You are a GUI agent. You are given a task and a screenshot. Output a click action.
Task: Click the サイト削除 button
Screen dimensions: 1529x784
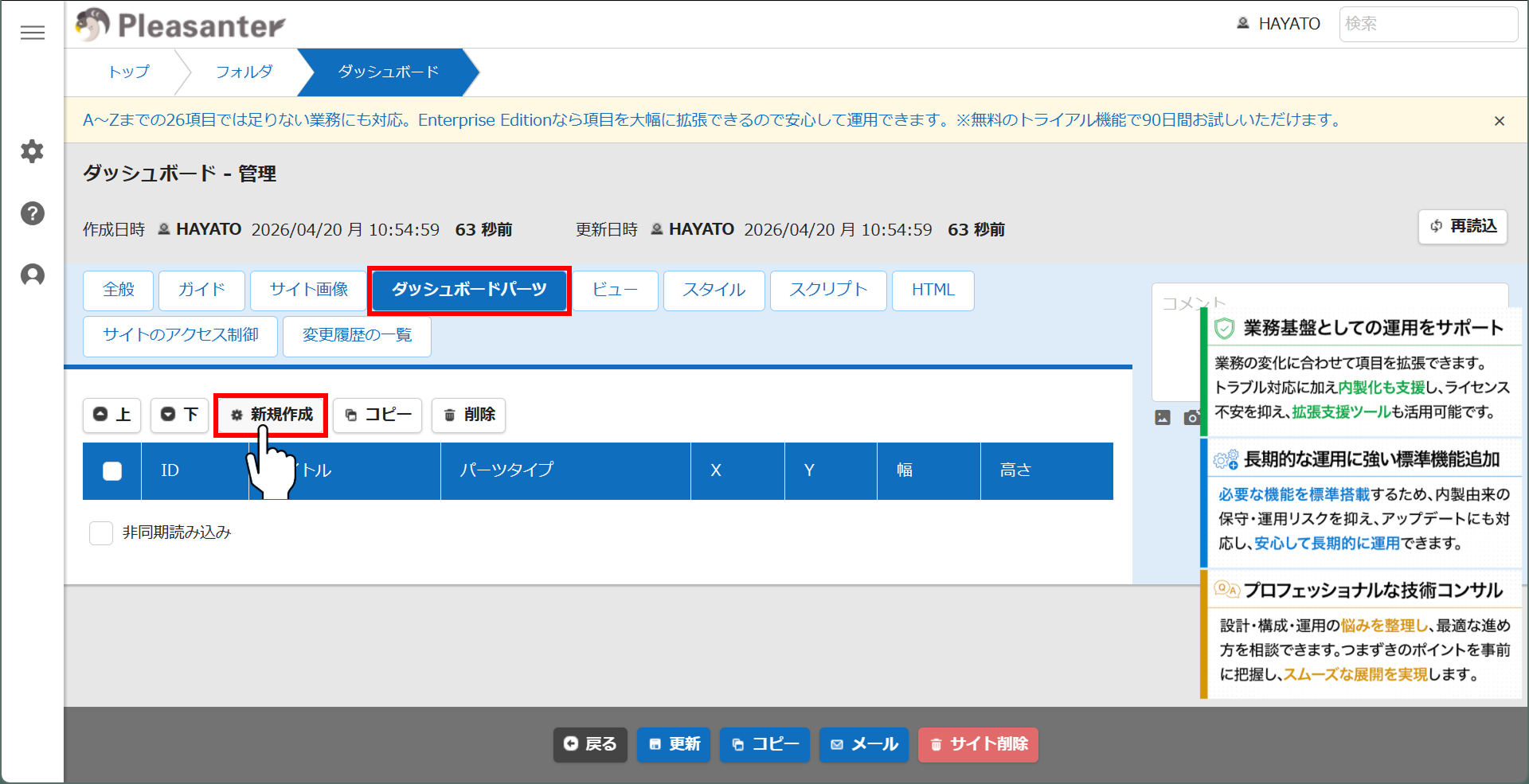coord(978,745)
